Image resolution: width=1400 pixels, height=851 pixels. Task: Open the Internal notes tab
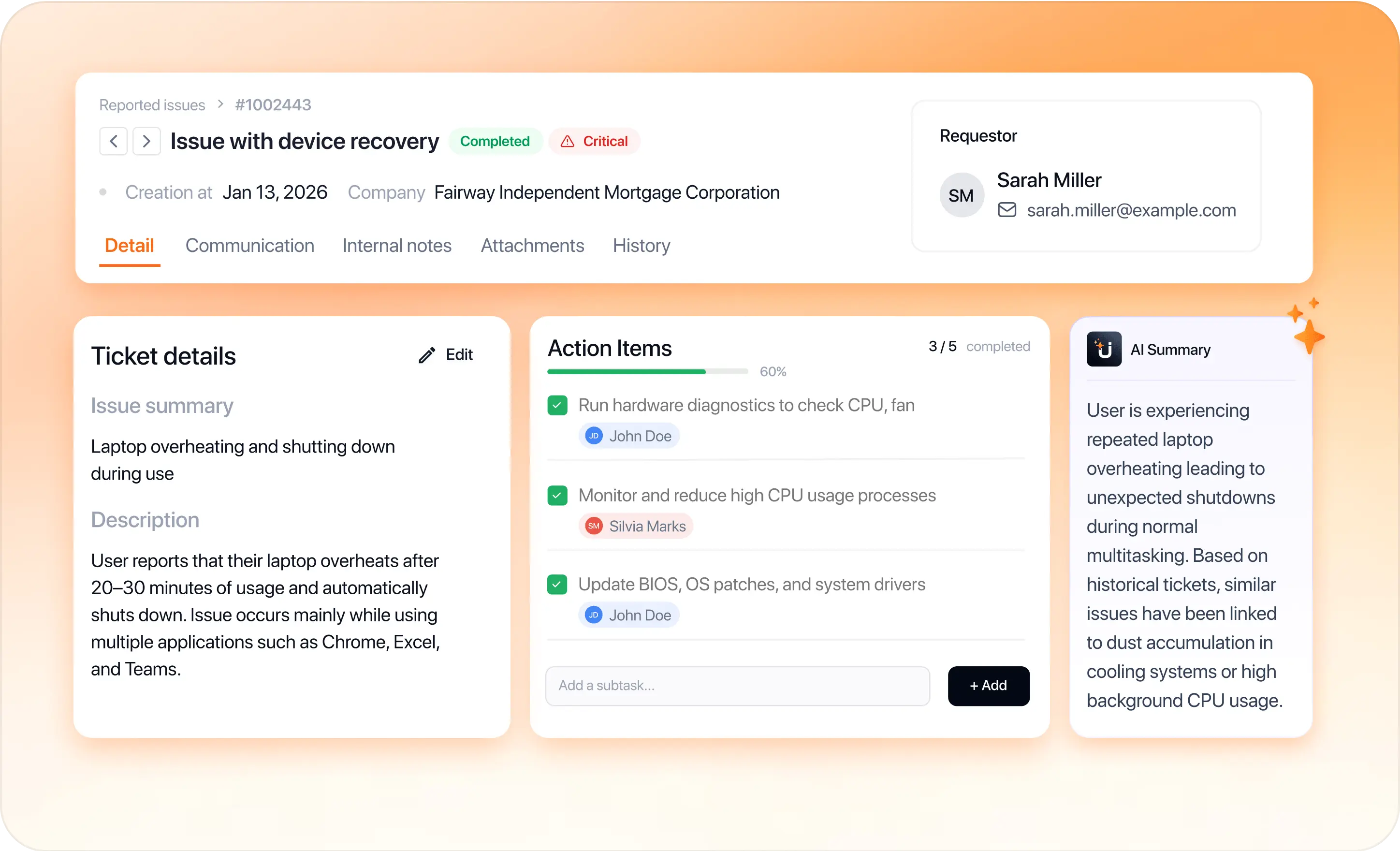click(397, 246)
